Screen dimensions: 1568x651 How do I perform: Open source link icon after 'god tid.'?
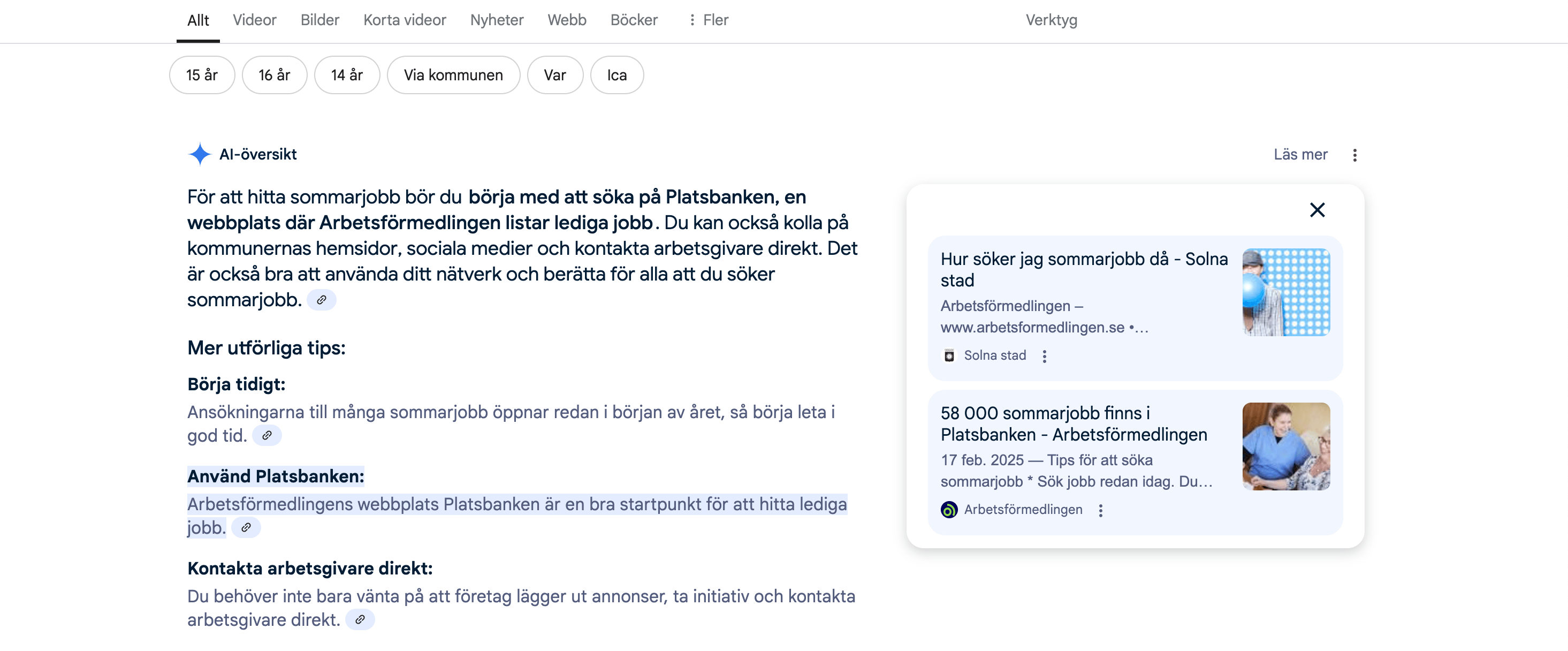point(267,435)
